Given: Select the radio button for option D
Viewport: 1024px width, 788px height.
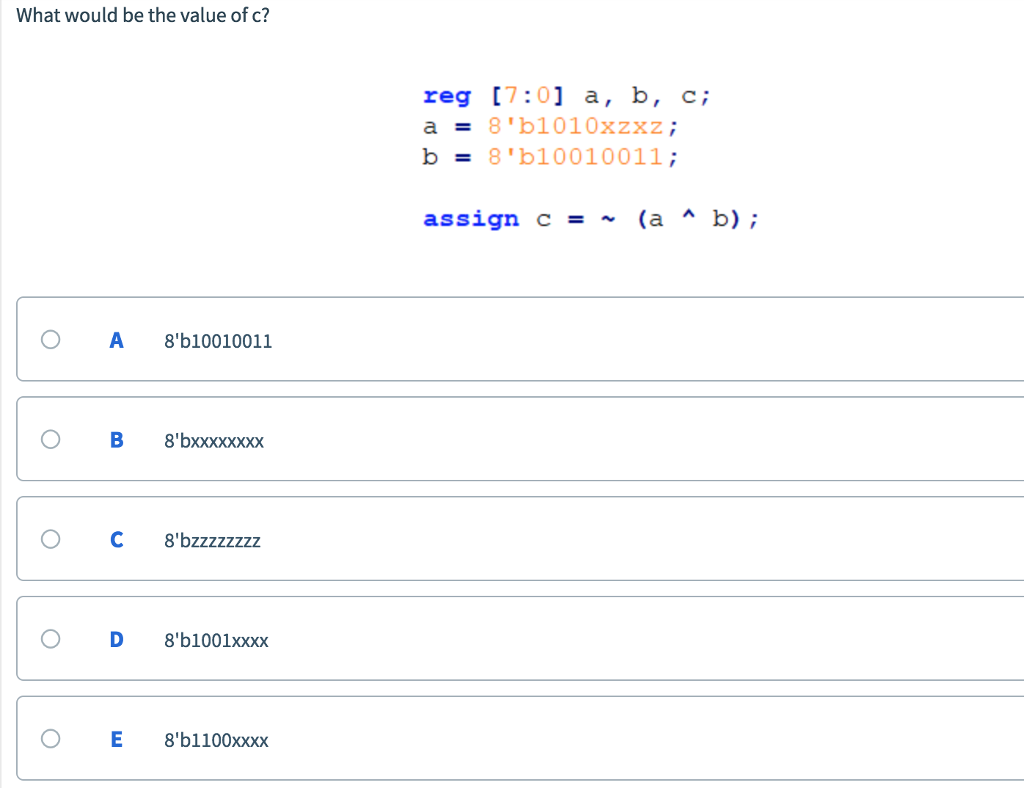Looking at the screenshot, I should click(50, 638).
